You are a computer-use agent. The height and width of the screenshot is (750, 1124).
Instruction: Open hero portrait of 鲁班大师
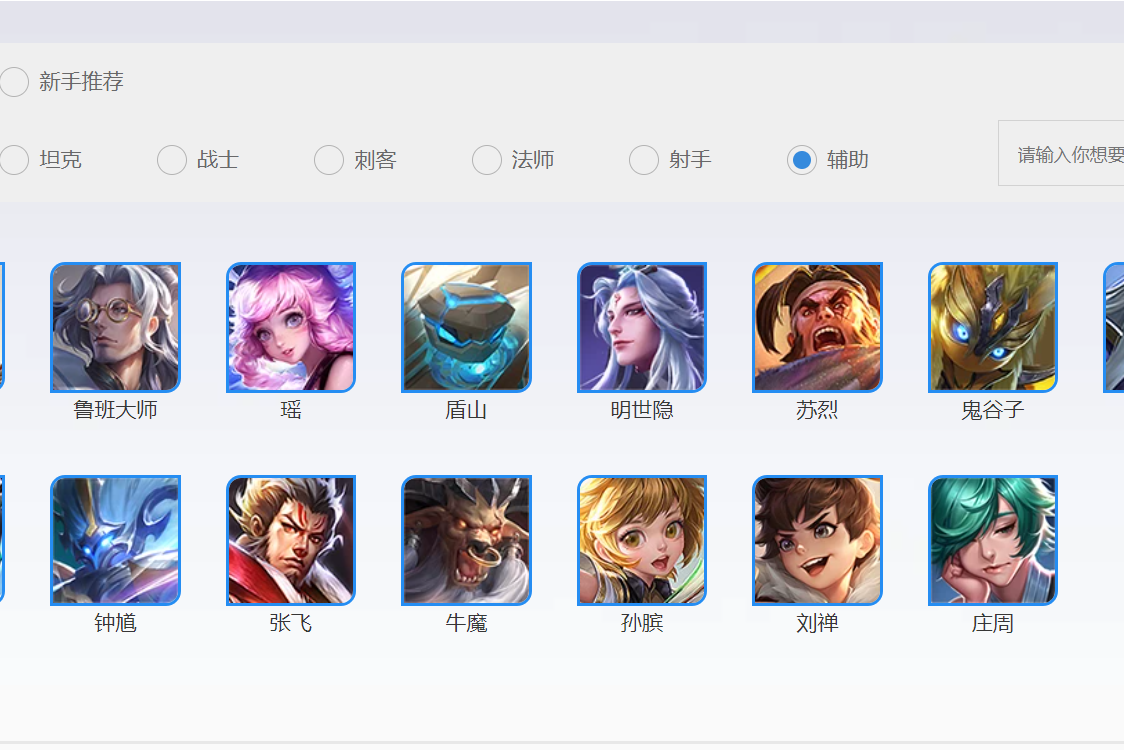pyautogui.click(x=115, y=327)
